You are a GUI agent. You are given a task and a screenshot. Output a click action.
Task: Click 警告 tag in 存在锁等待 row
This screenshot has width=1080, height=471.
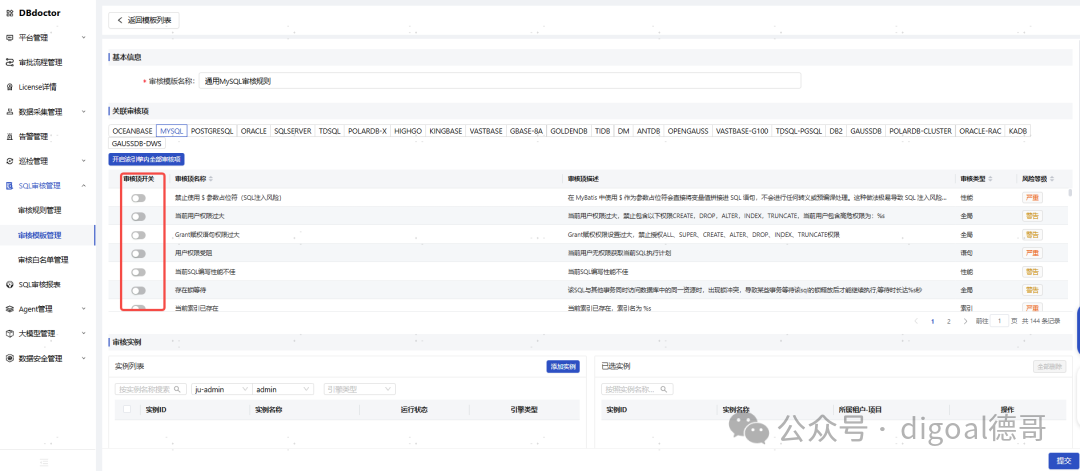[1032, 290]
